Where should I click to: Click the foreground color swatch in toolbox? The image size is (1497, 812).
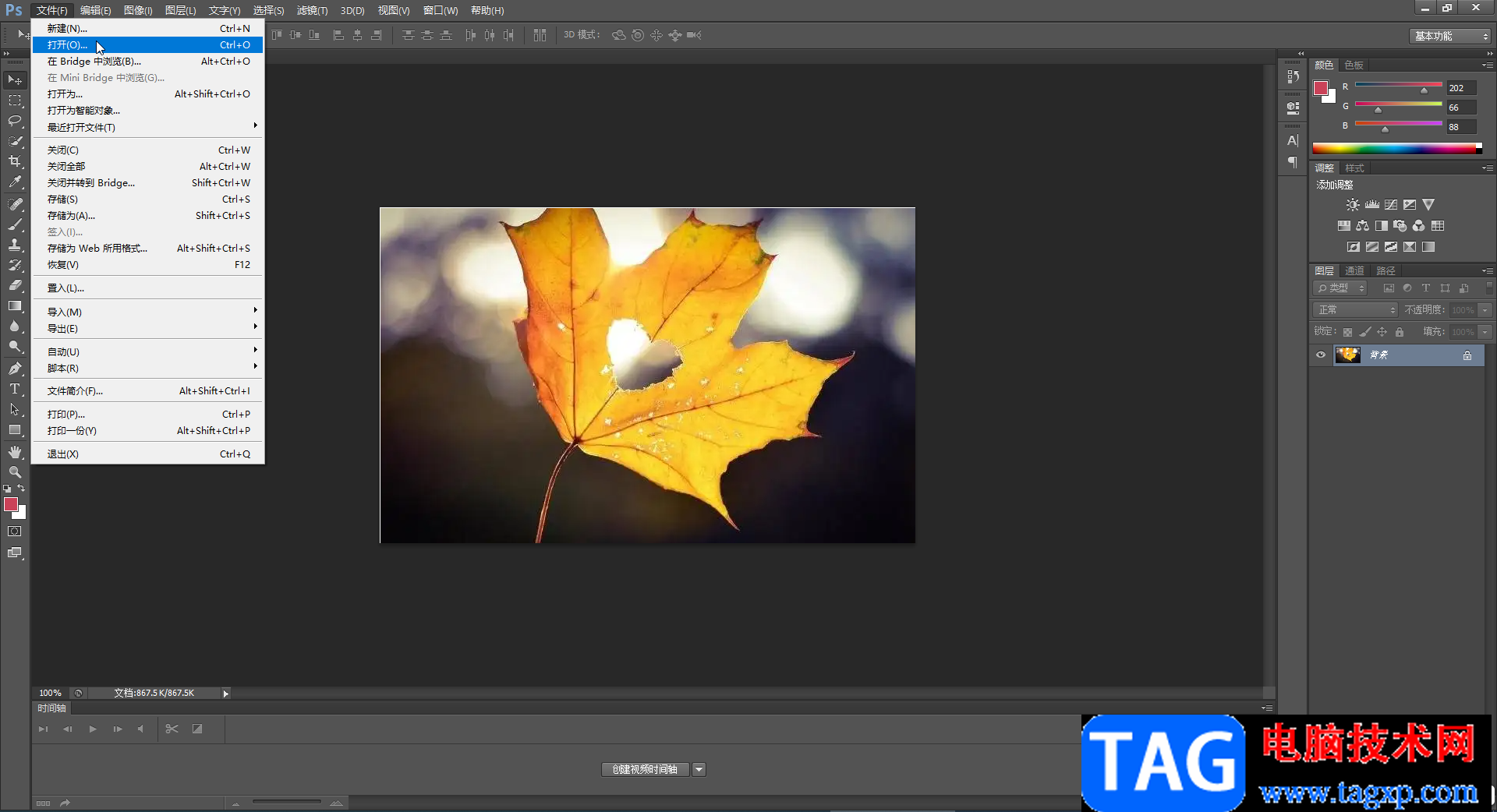click(11, 505)
